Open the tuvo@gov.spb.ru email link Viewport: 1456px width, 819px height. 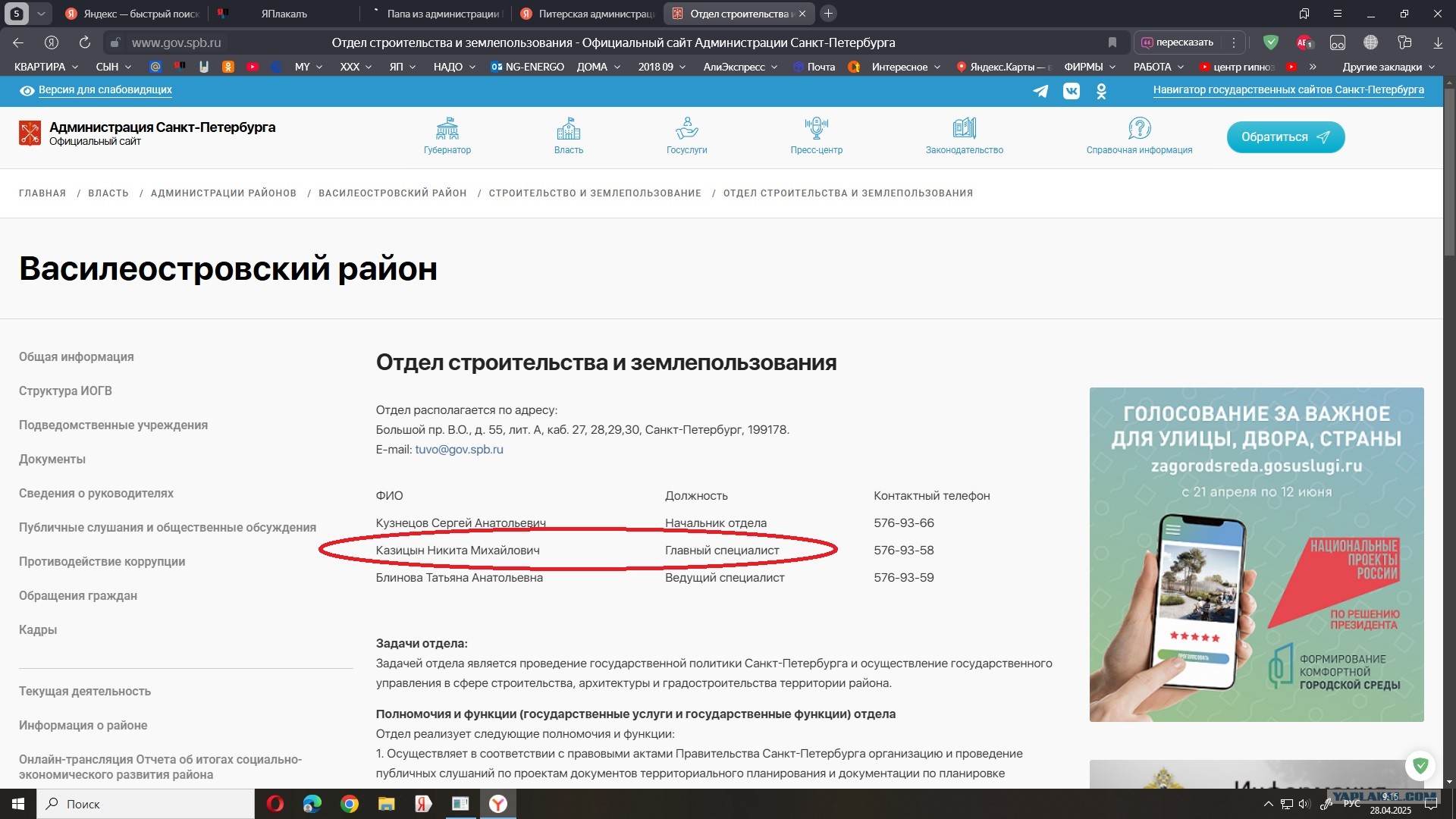point(459,450)
